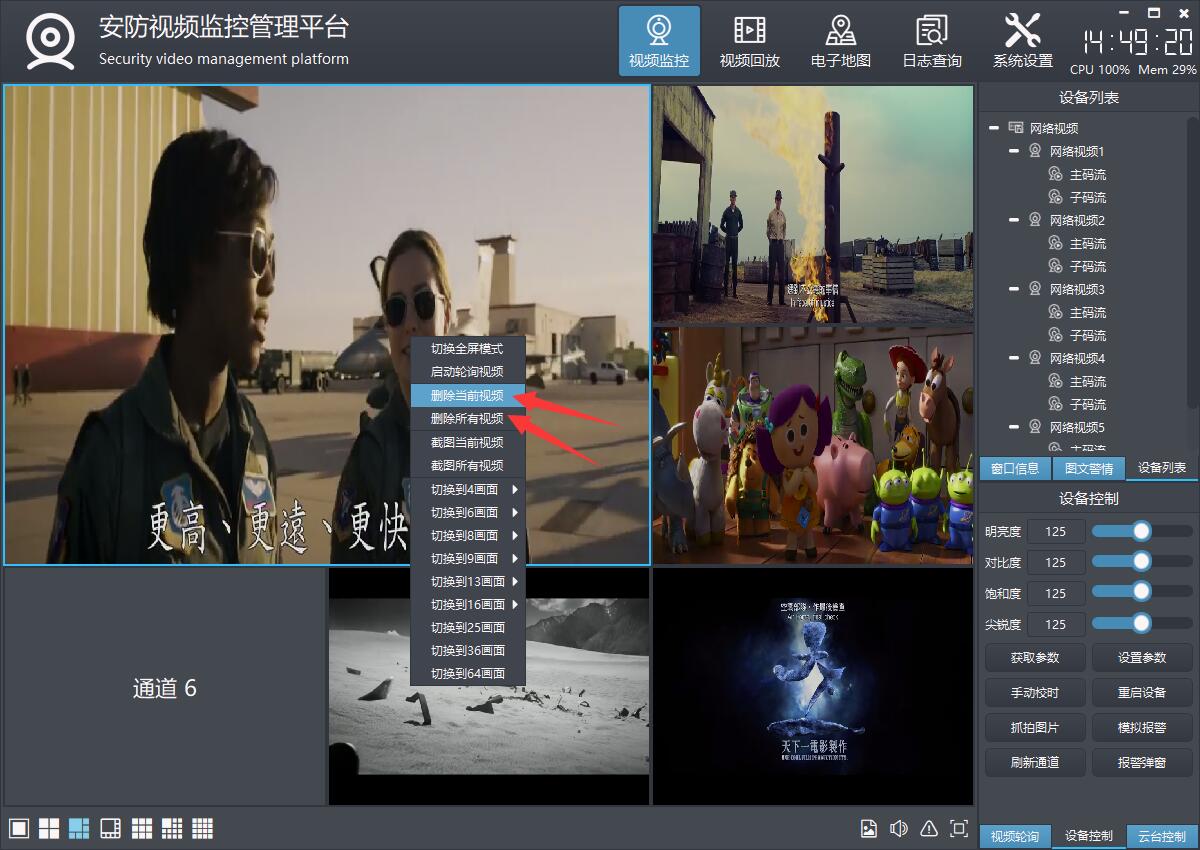This screenshot has height=850, width=1200.
Task: Switch to the 窗口信息 tab
Action: point(1014,468)
